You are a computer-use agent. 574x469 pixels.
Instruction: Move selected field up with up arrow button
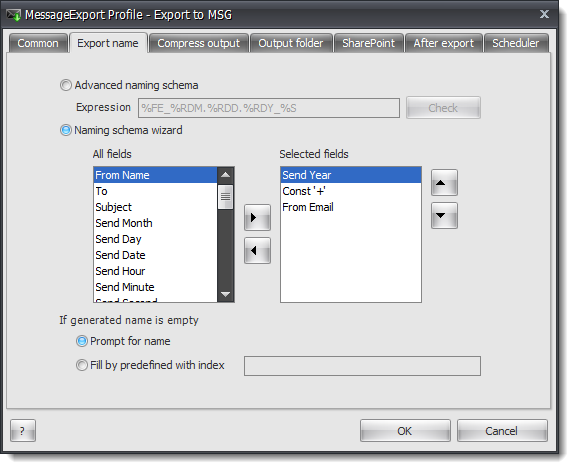pos(444,182)
